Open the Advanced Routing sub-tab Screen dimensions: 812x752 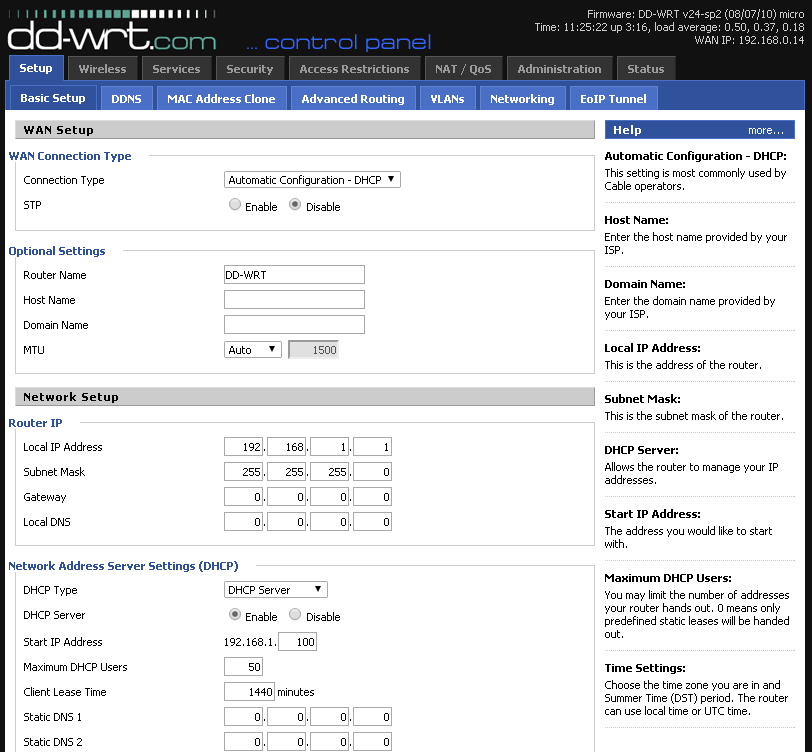[x=353, y=98]
